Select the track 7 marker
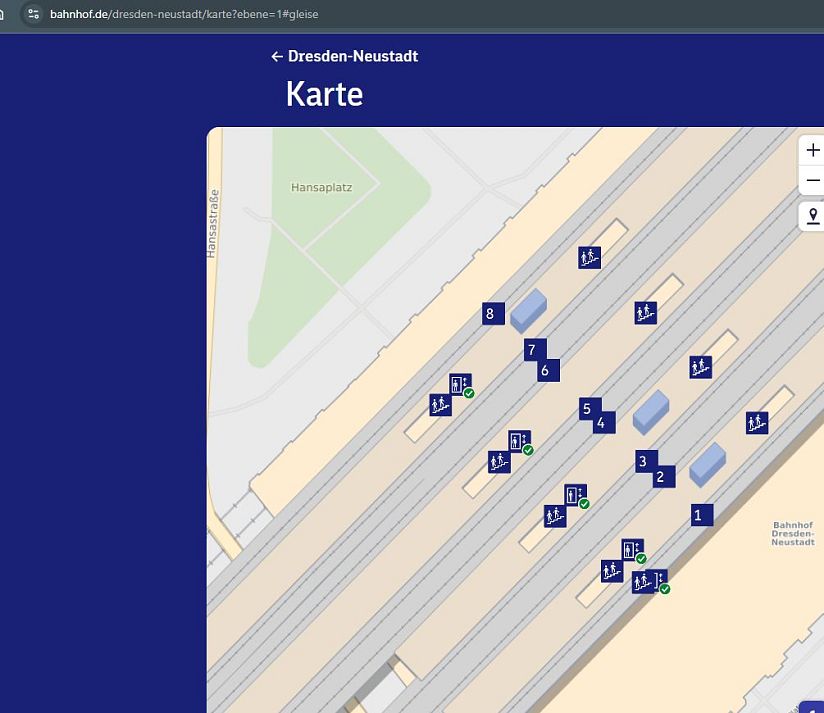 pos(533,350)
